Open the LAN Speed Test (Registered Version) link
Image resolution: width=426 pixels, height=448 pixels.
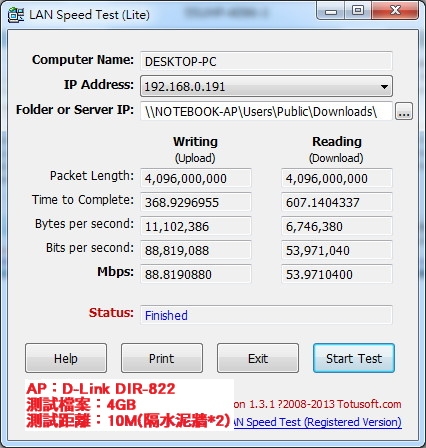pyautogui.click(x=318, y=422)
